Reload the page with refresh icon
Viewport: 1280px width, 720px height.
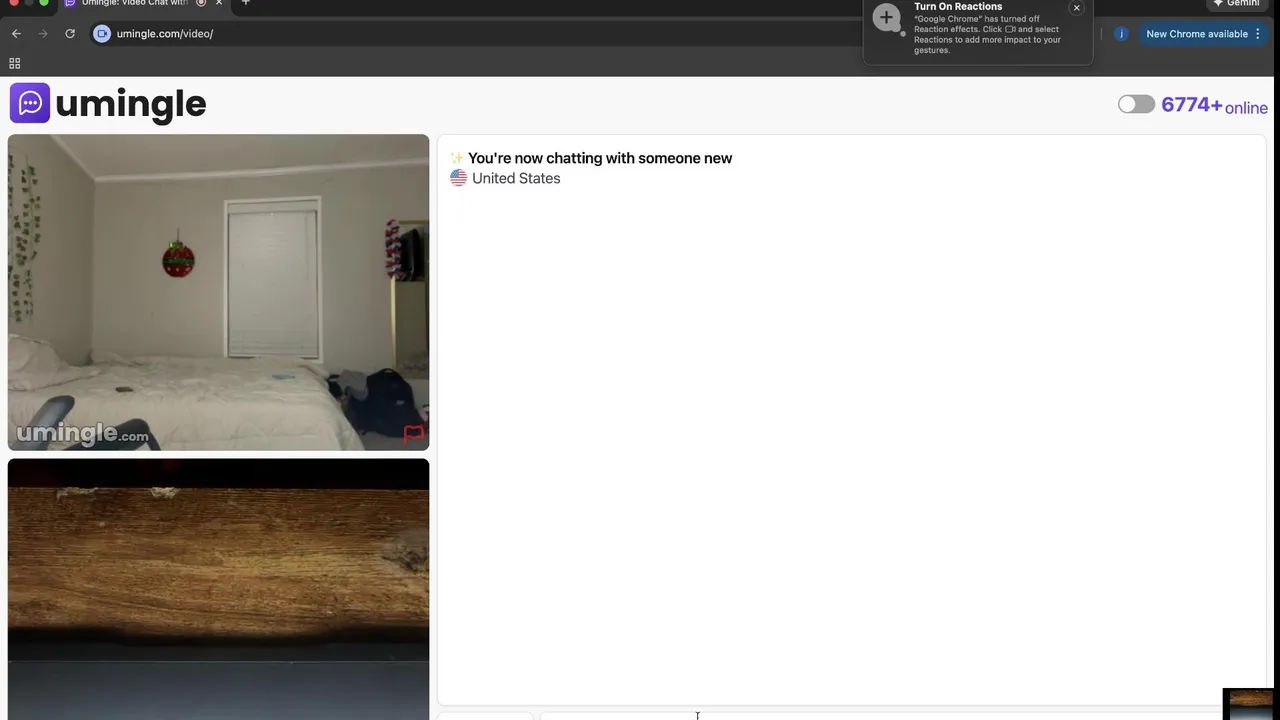[70, 33]
